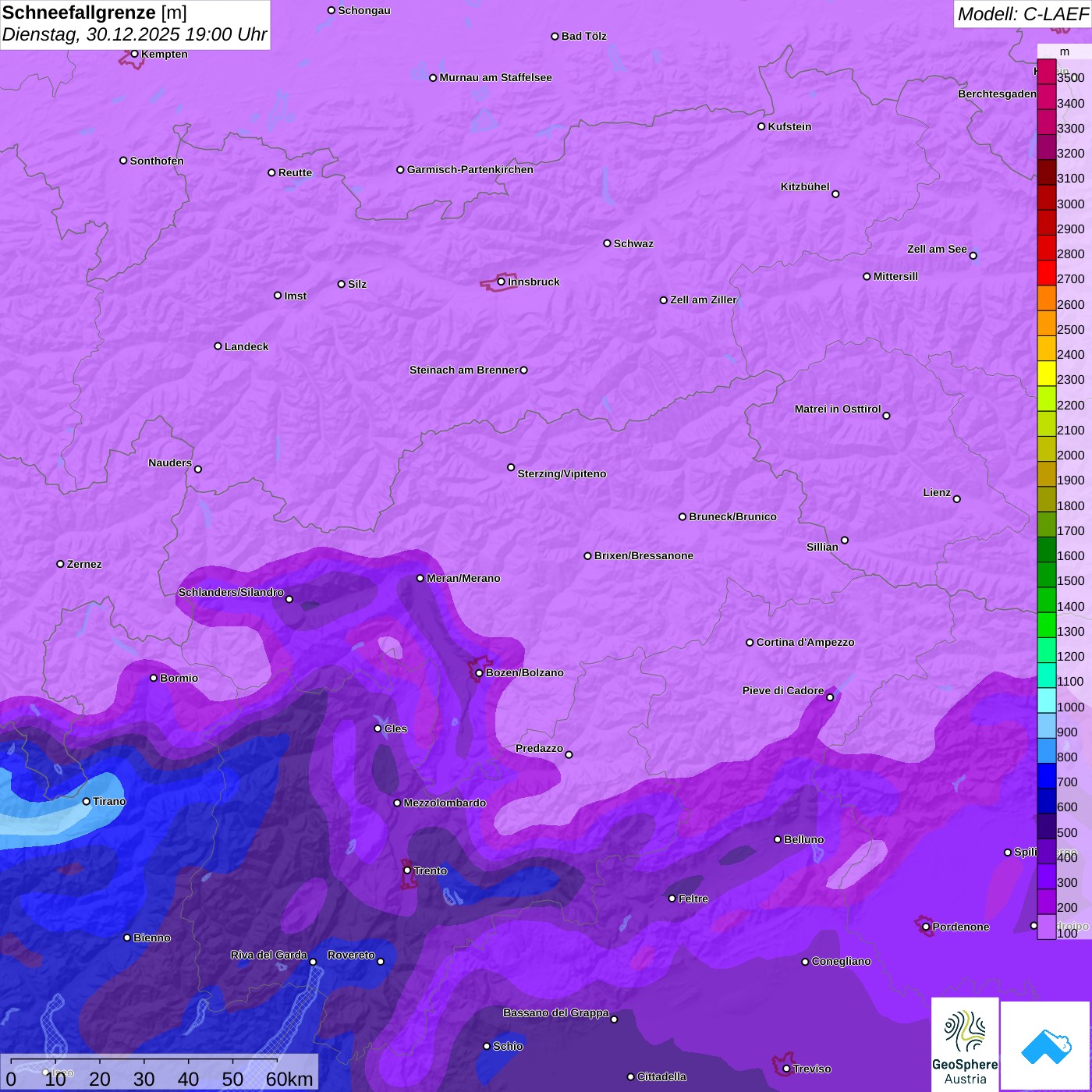Click the 2300 m yellow legend color
The width and height of the screenshot is (1092, 1092).
click(1046, 374)
